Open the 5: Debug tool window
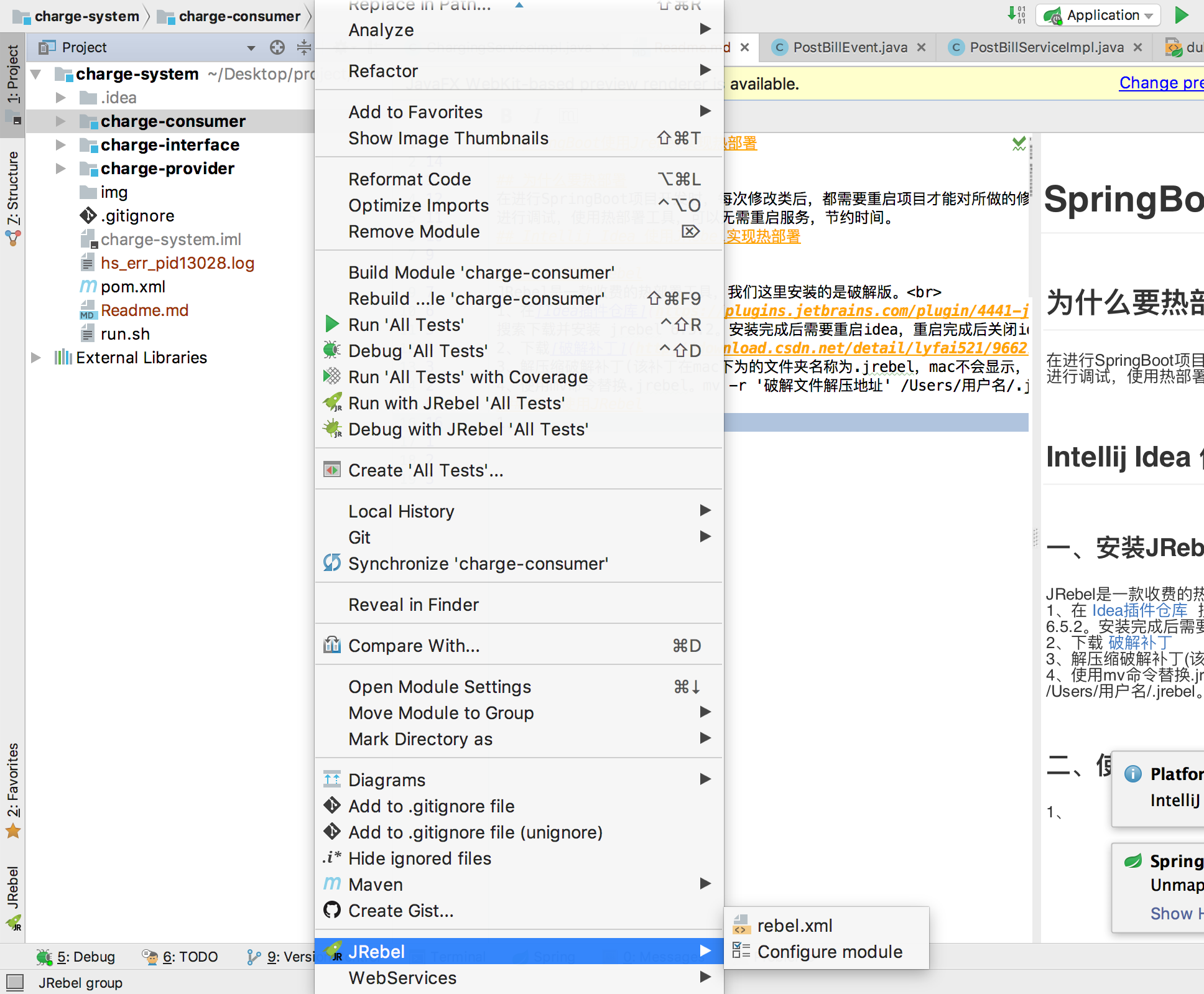The height and width of the screenshot is (994, 1204). coord(76,957)
